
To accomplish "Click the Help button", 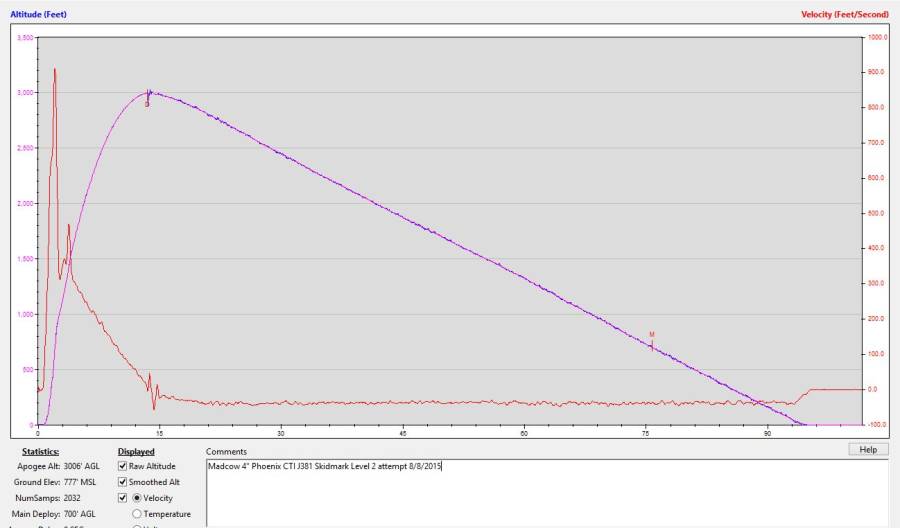I will click(867, 450).
